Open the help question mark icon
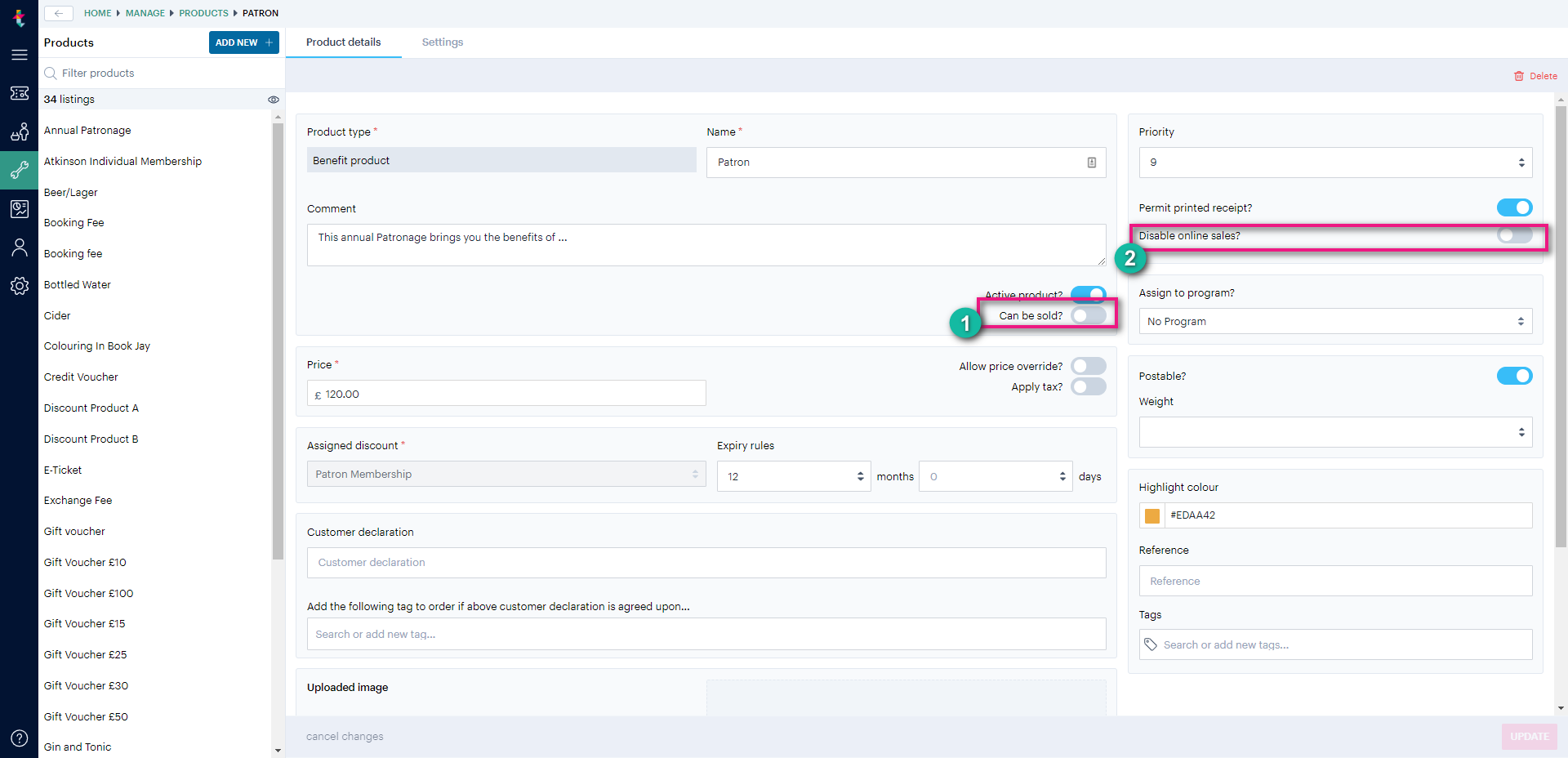Screen dimensions: 1568x758 click(x=19, y=738)
